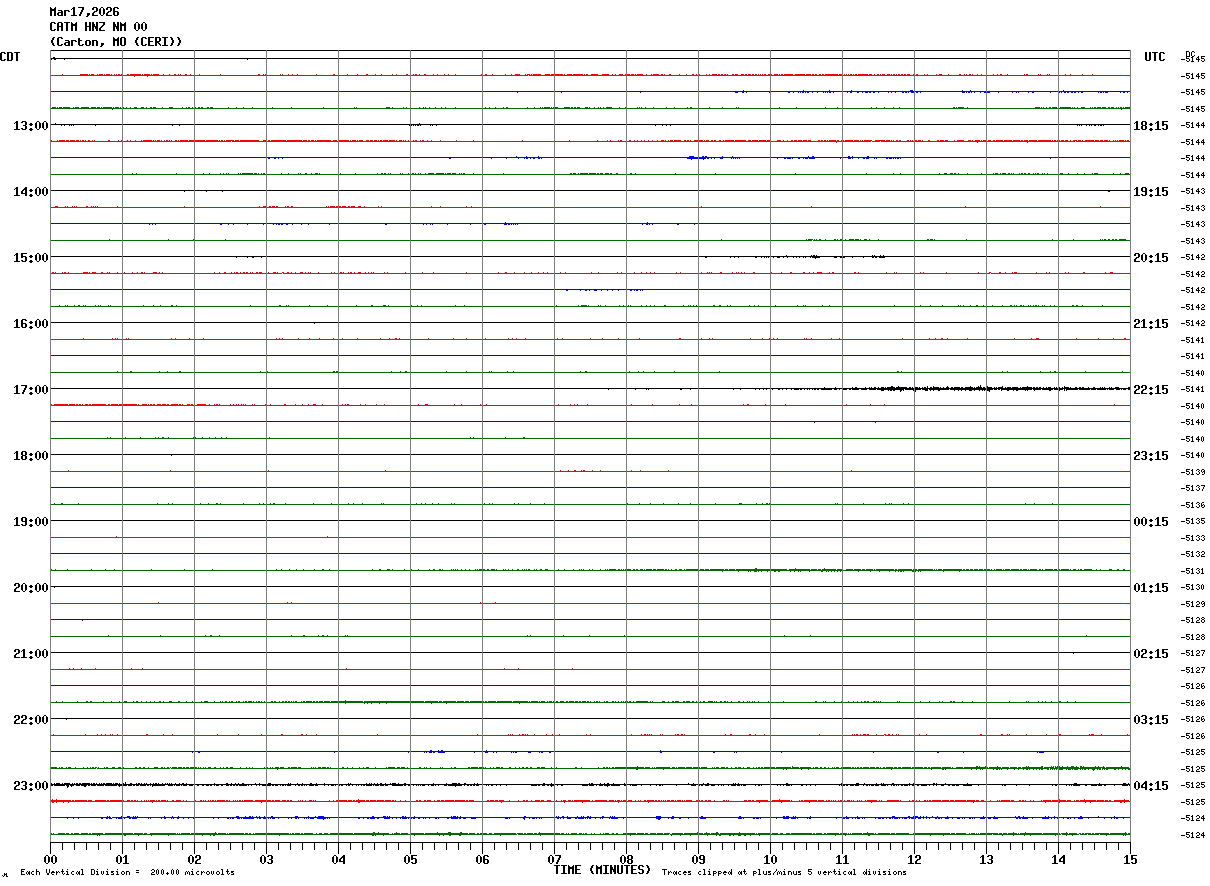Click the DC offset value '-5137'
The width and height of the screenshot is (1210, 886).
point(1193,488)
